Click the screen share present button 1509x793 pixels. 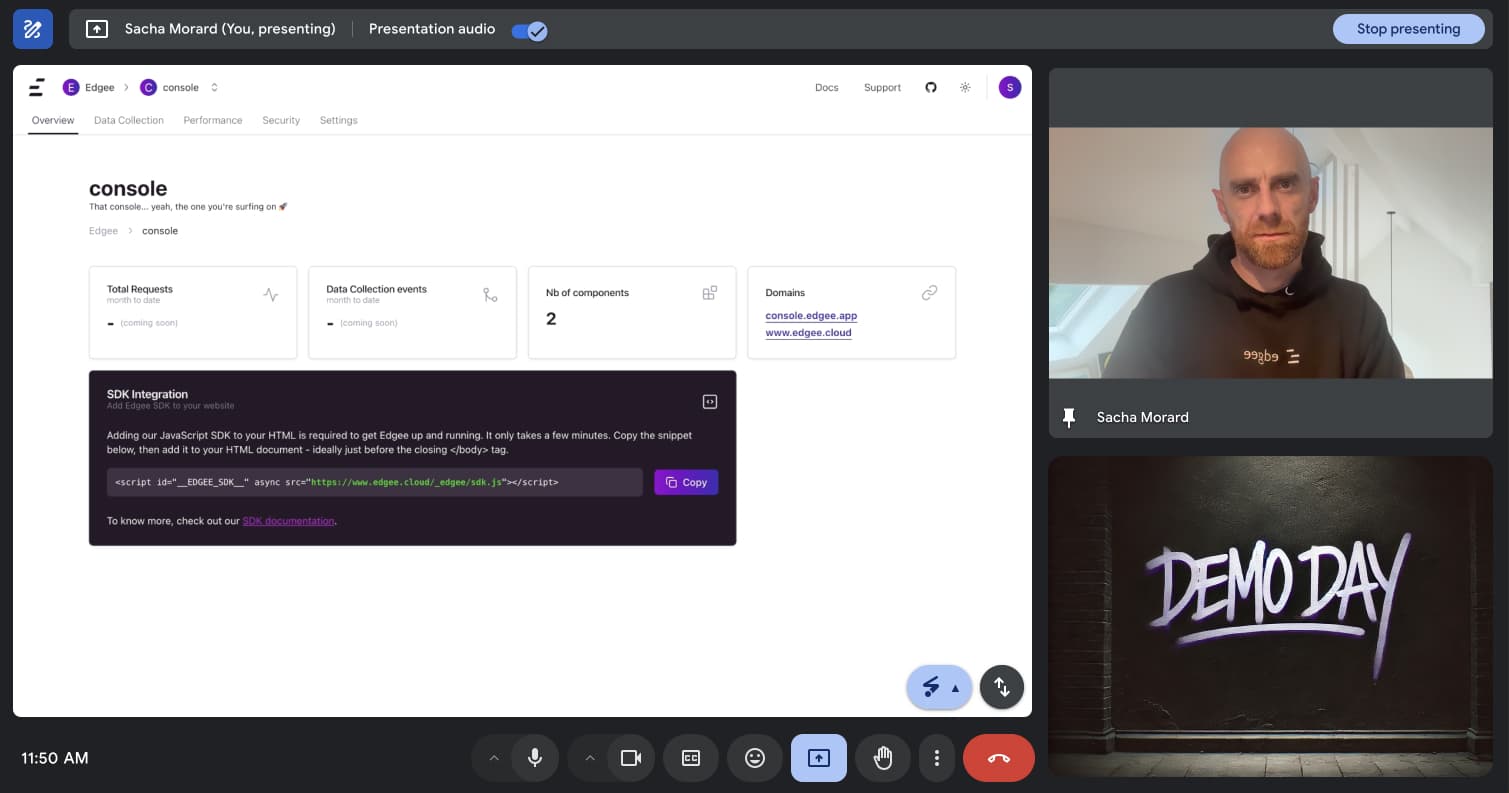(818, 758)
